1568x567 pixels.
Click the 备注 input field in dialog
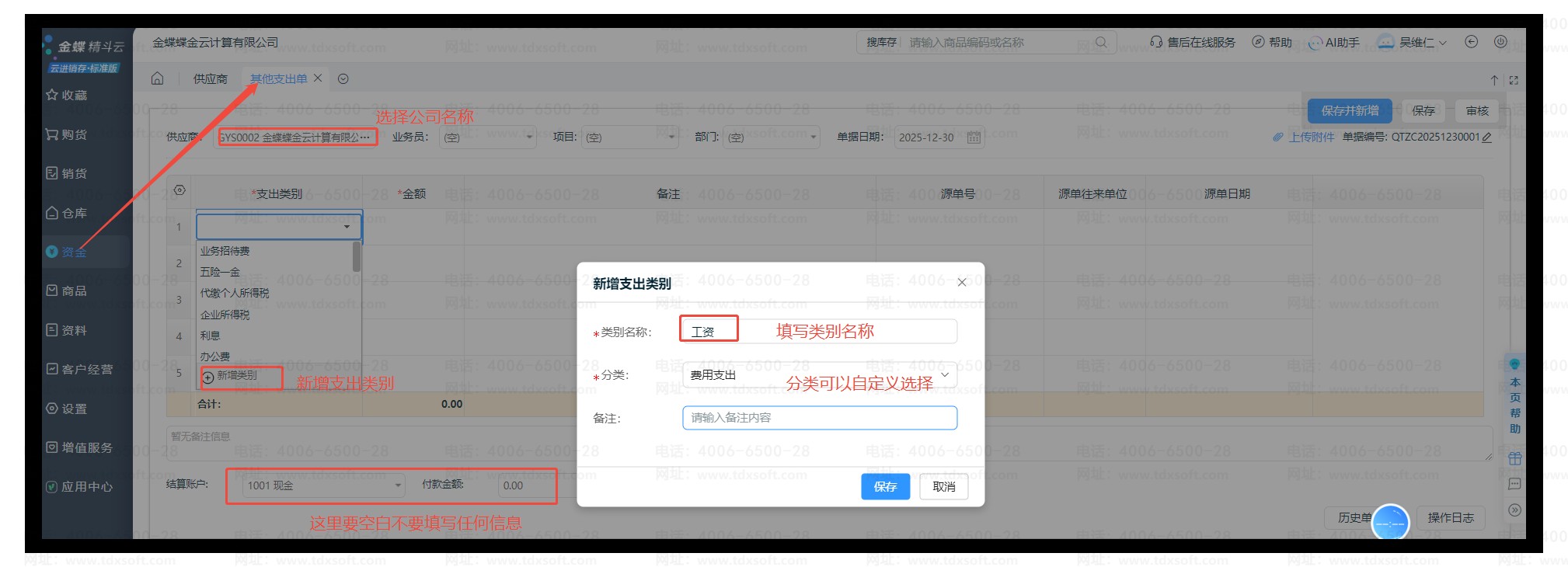[x=819, y=418]
